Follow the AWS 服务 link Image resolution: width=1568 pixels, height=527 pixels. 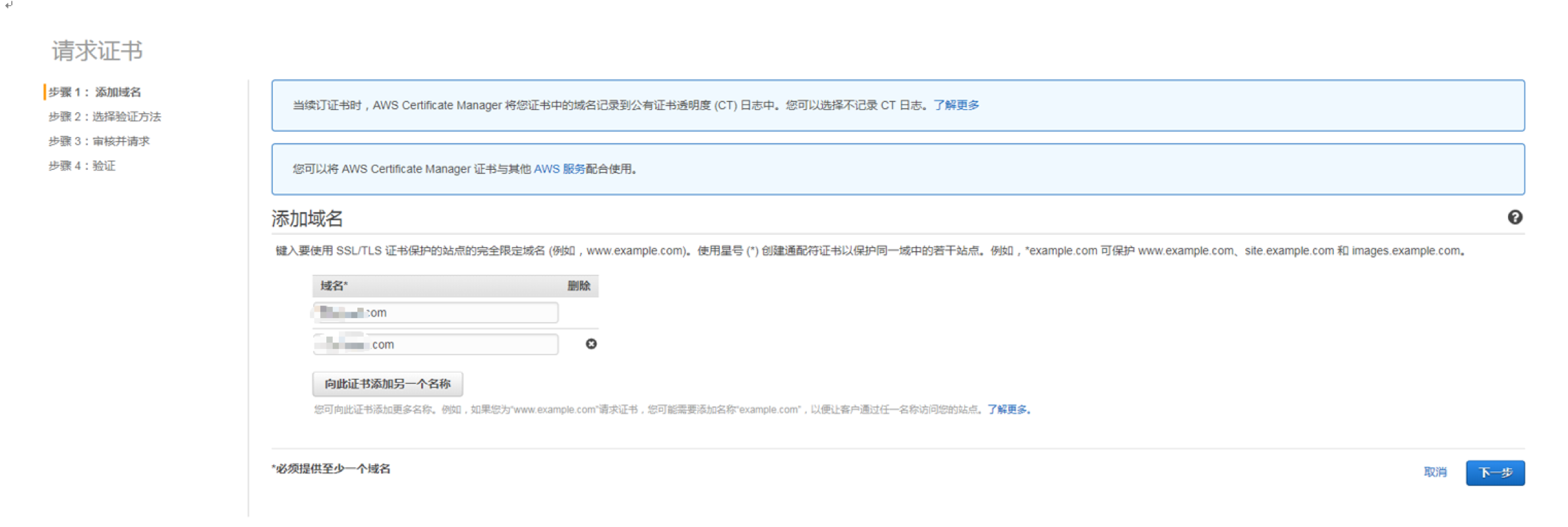559,169
